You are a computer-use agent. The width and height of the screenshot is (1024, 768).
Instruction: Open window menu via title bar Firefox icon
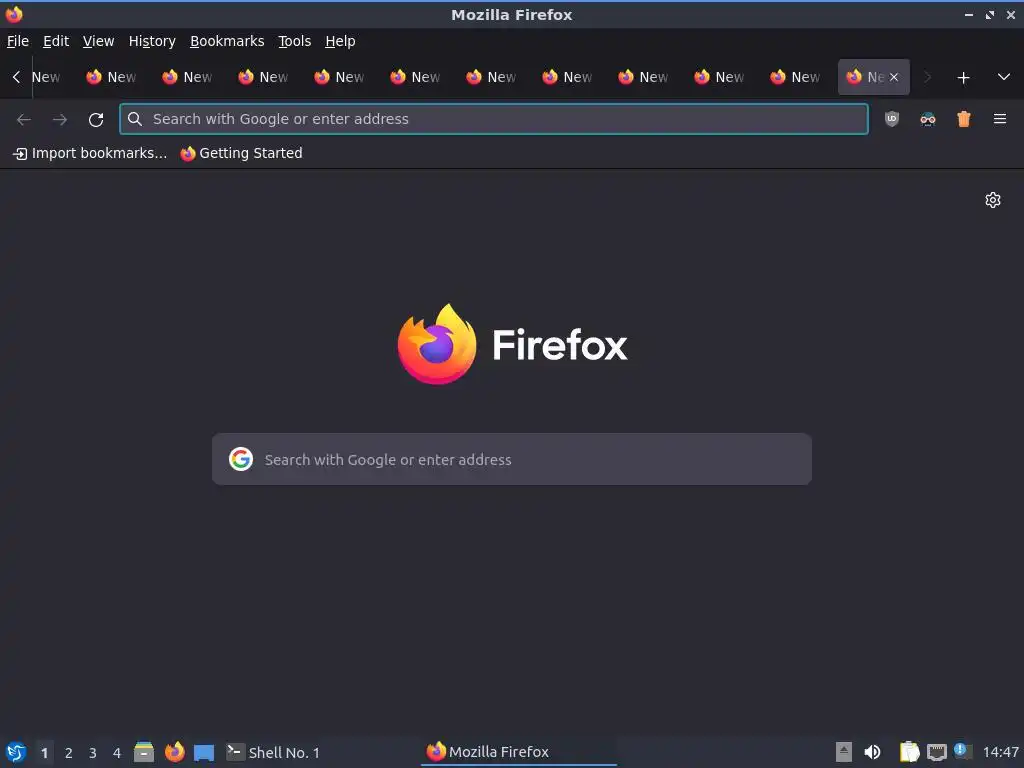click(x=14, y=14)
